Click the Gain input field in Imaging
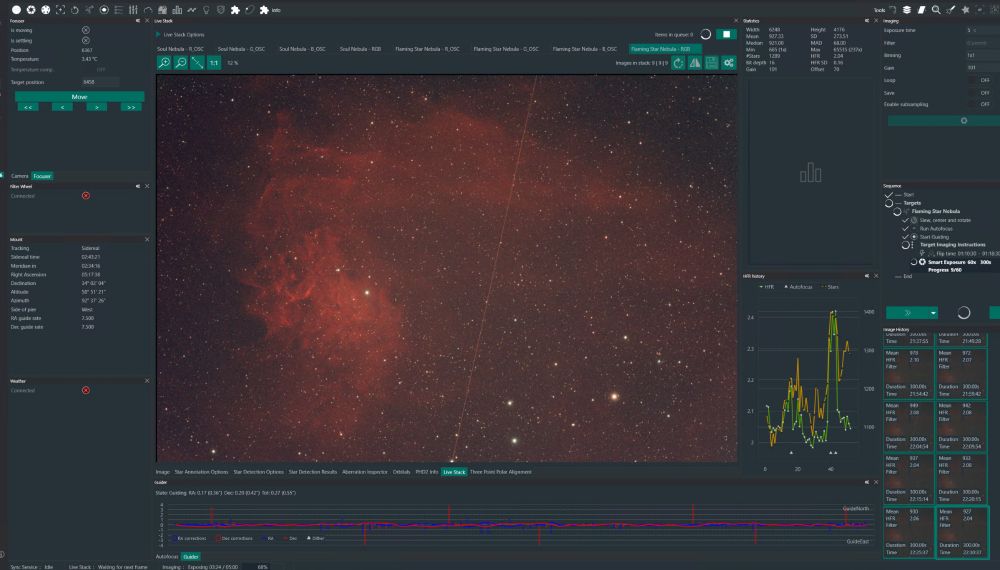This screenshot has width=1000, height=570. point(982,68)
